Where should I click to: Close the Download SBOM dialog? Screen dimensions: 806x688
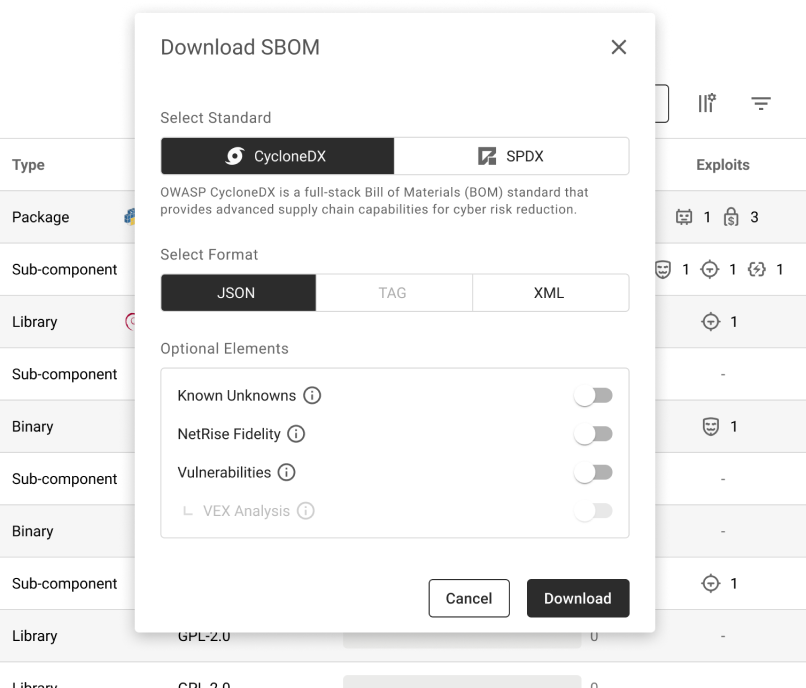[618, 47]
